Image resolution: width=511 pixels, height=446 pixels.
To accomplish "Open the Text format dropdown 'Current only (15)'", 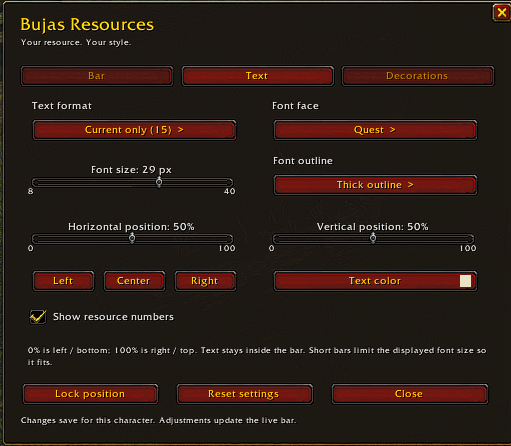I will [x=134, y=130].
